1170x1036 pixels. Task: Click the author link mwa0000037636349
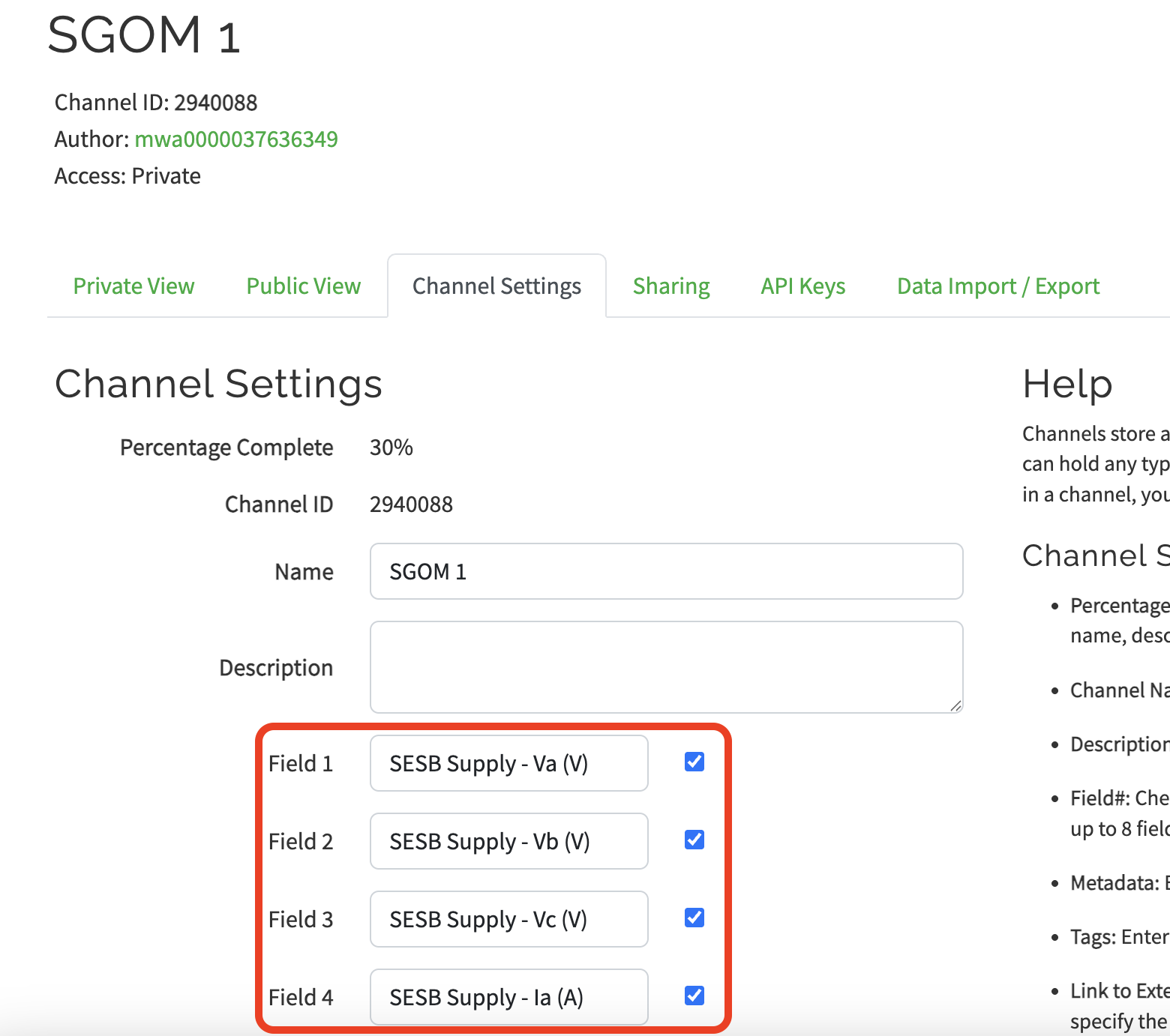click(235, 139)
